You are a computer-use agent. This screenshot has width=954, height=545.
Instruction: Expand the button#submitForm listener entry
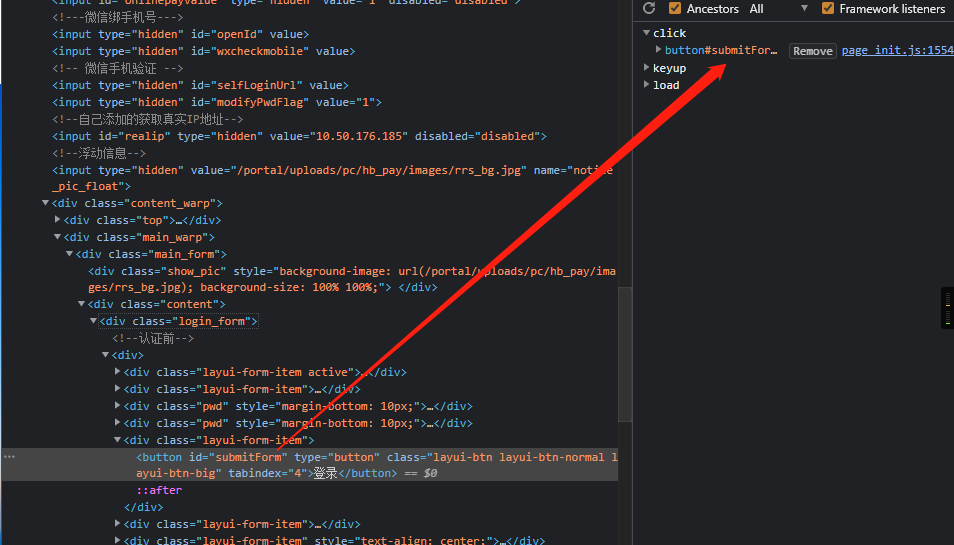point(658,50)
